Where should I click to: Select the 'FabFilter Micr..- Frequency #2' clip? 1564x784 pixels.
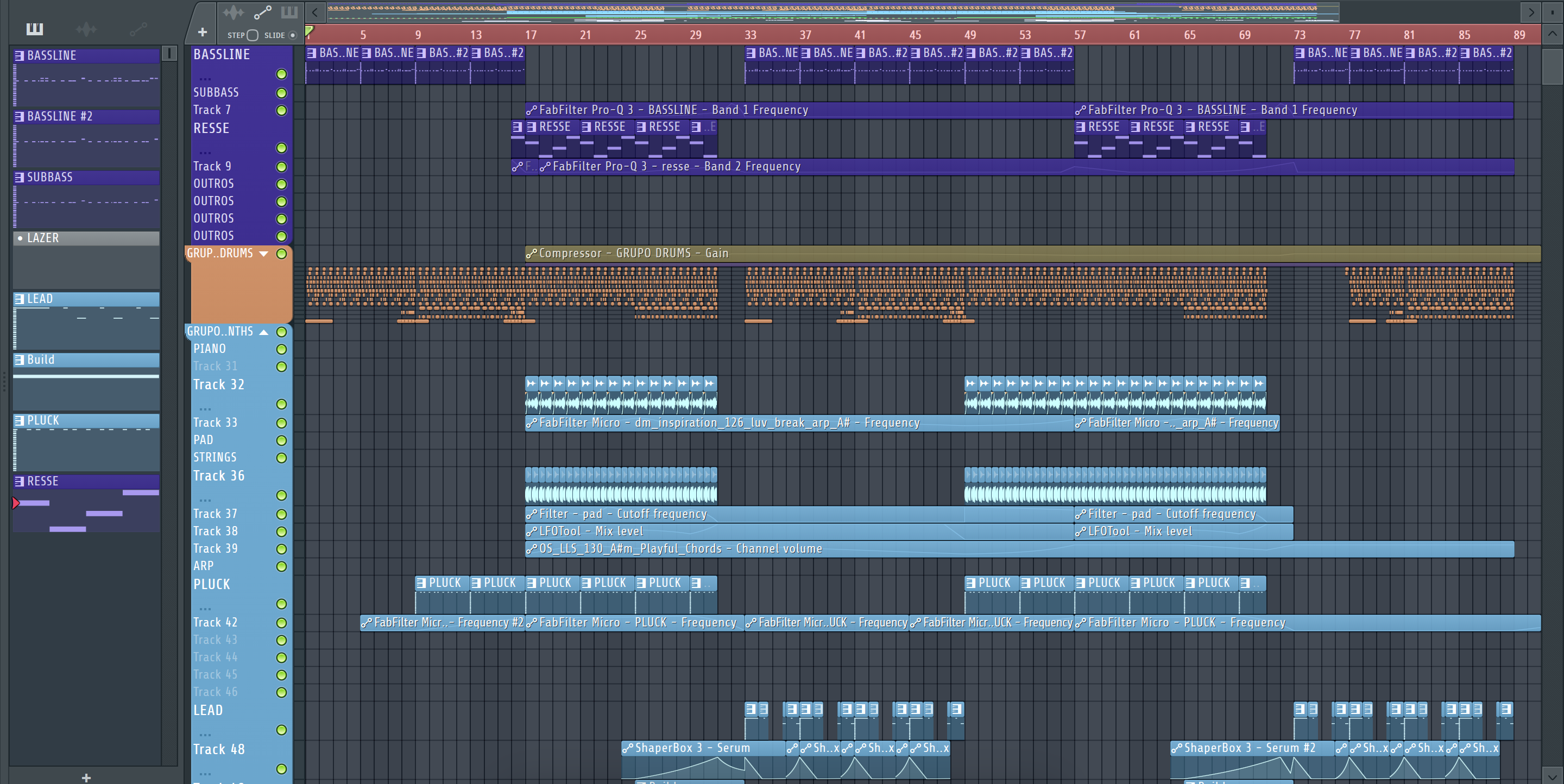(x=442, y=623)
